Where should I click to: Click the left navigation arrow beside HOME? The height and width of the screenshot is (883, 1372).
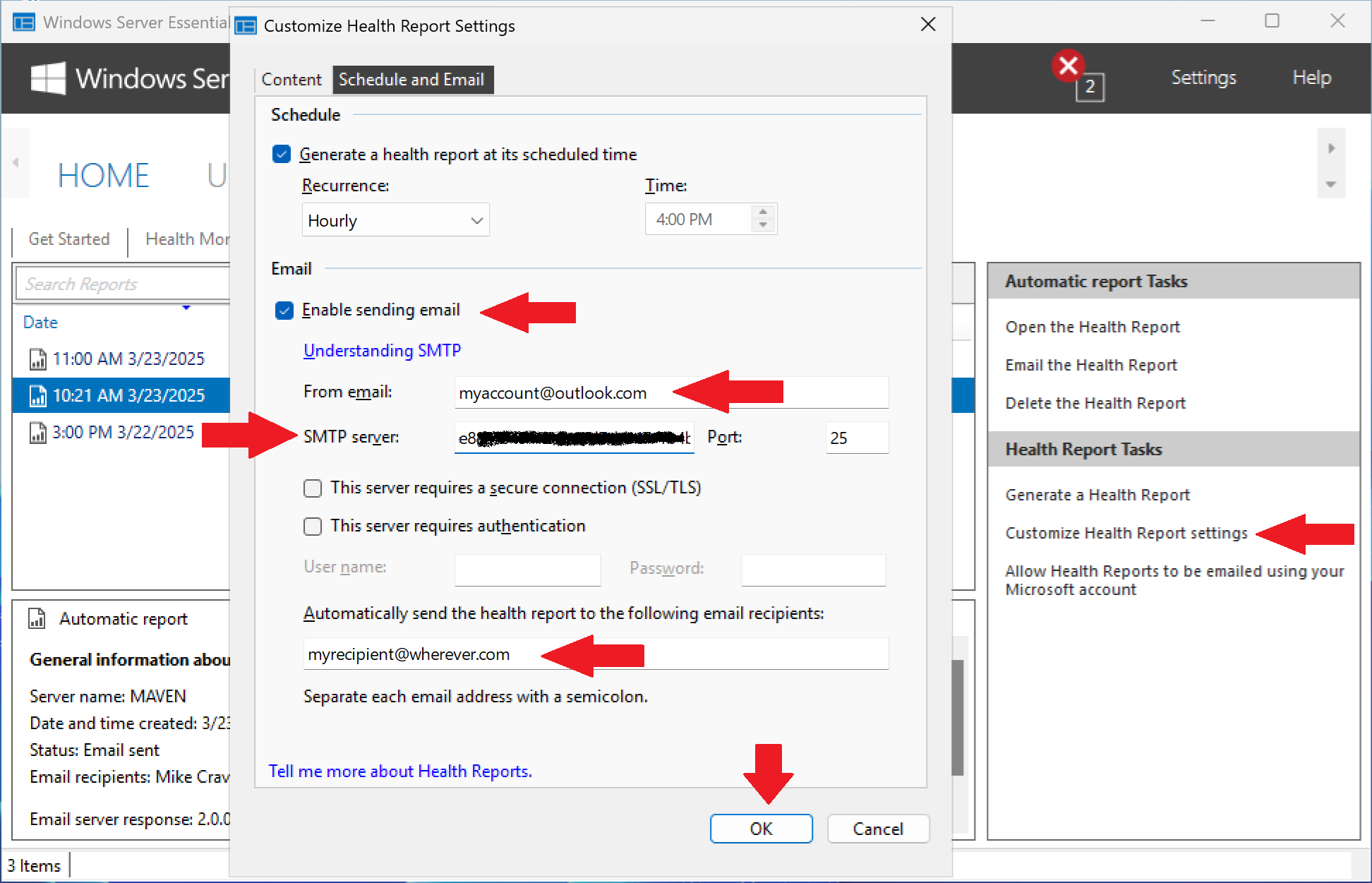[x=16, y=163]
